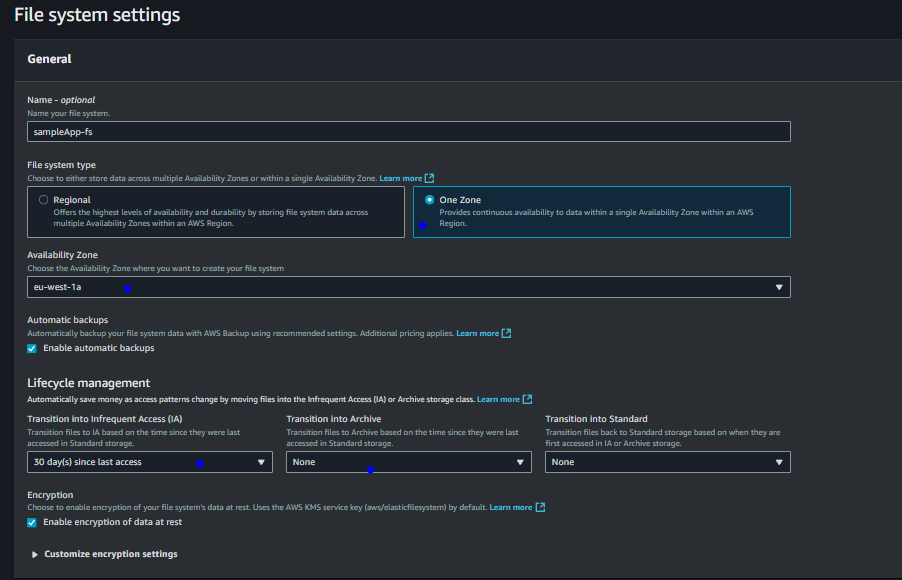This screenshot has width=902, height=580.
Task: Open Learn more link for file system type
Action: point(400,178)
